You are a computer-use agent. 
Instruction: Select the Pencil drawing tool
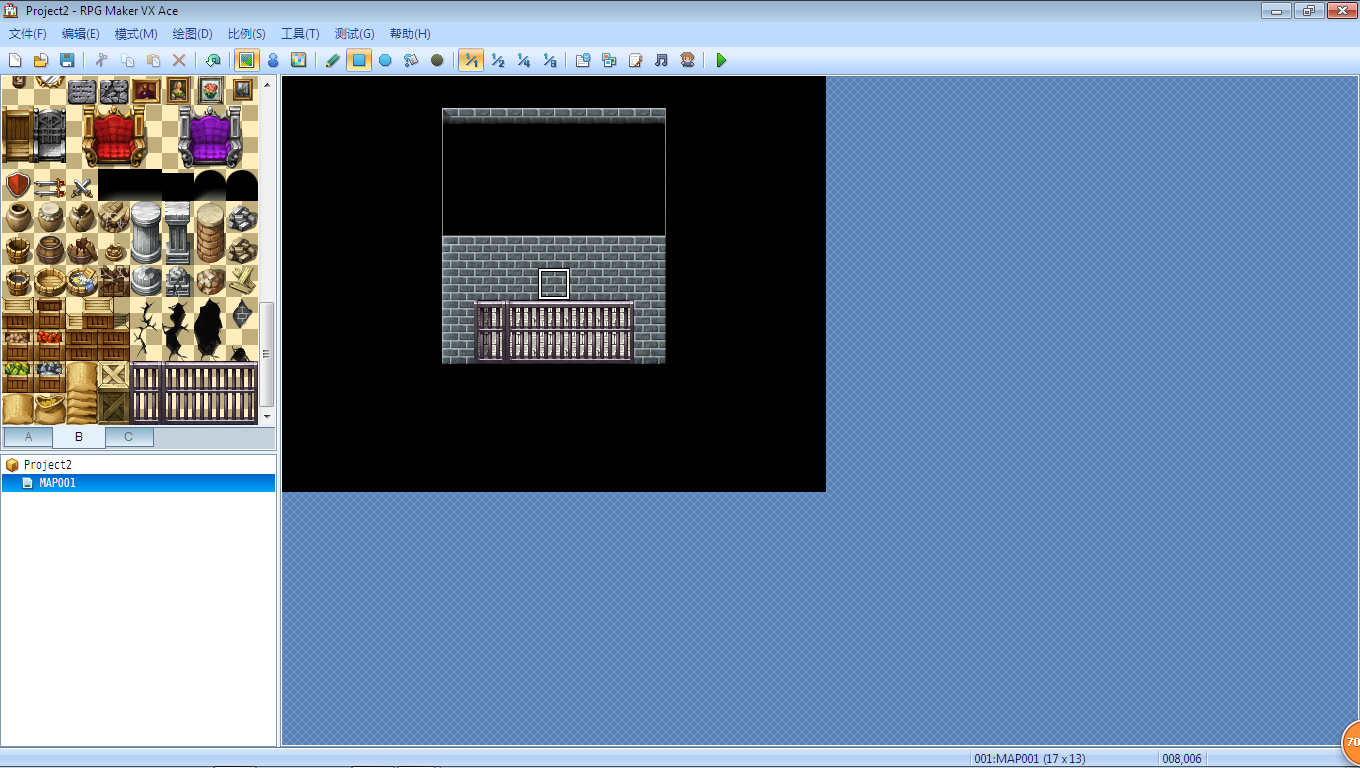coord(333,60)
